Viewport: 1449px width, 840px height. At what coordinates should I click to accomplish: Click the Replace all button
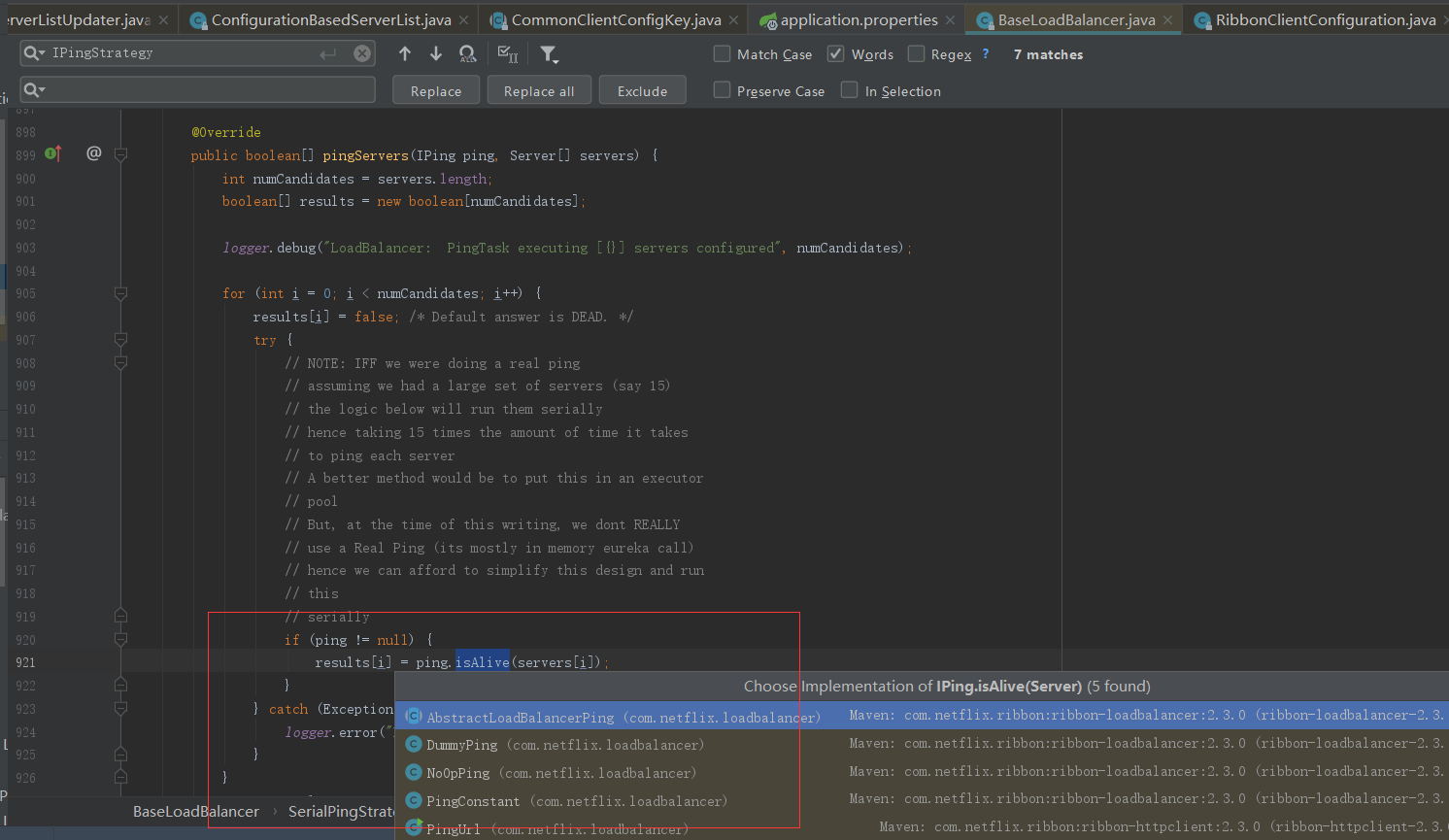click(539, 90)
